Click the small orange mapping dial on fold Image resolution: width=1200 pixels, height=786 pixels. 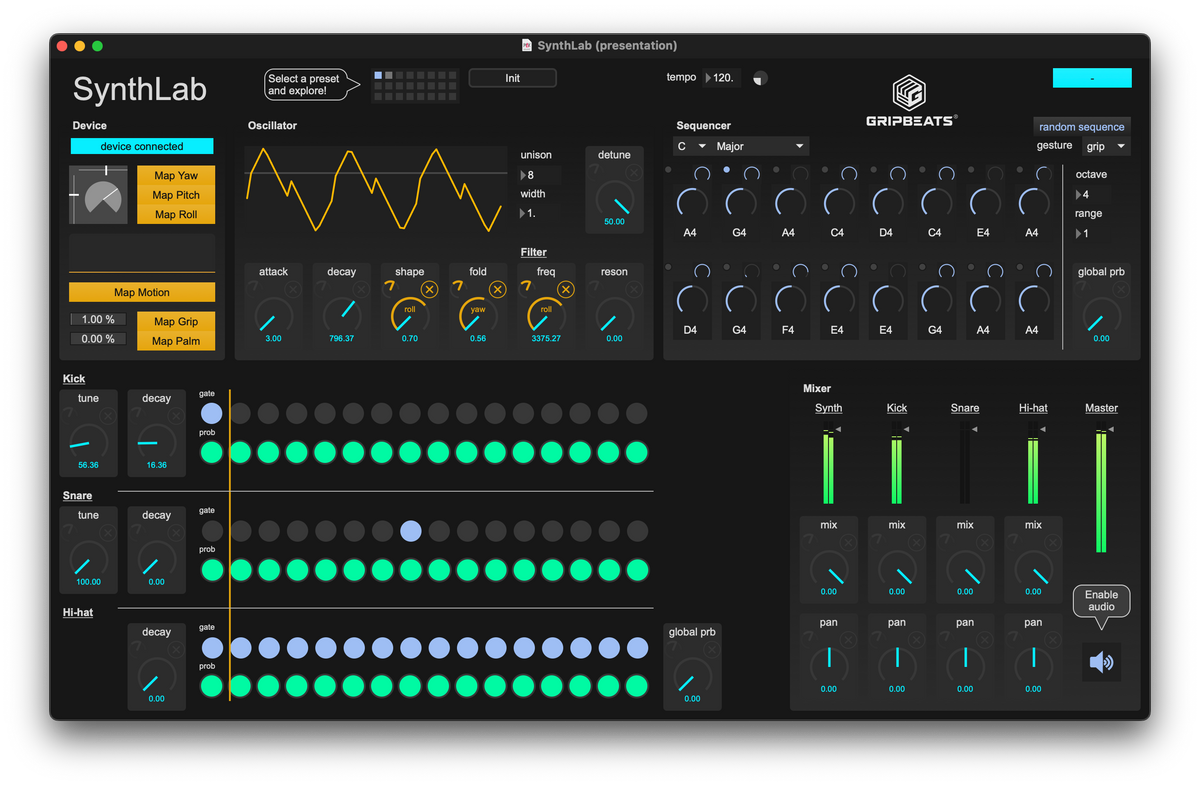(458, 288)
